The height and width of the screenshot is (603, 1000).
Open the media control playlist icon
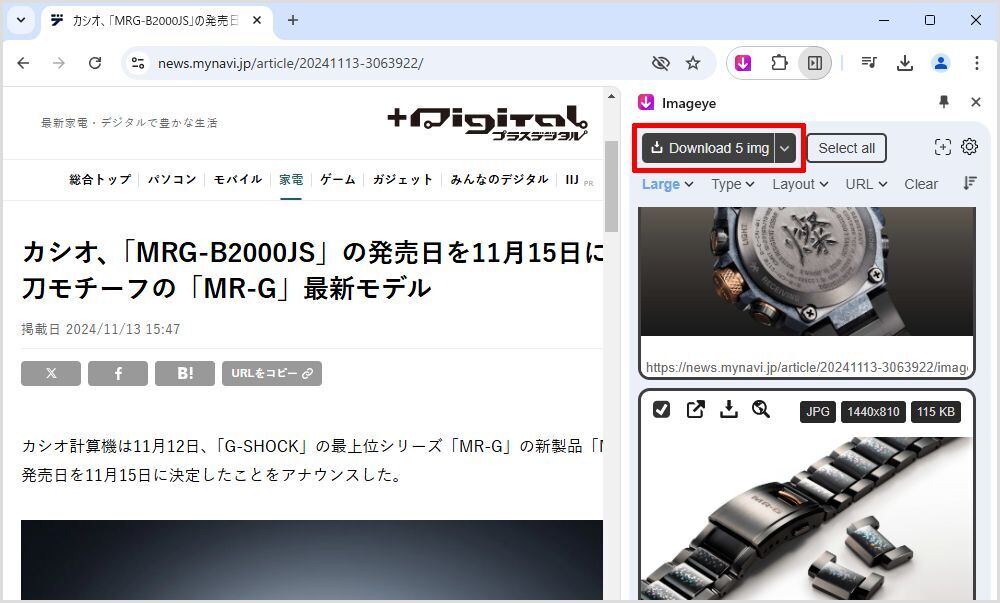(869, 63)
